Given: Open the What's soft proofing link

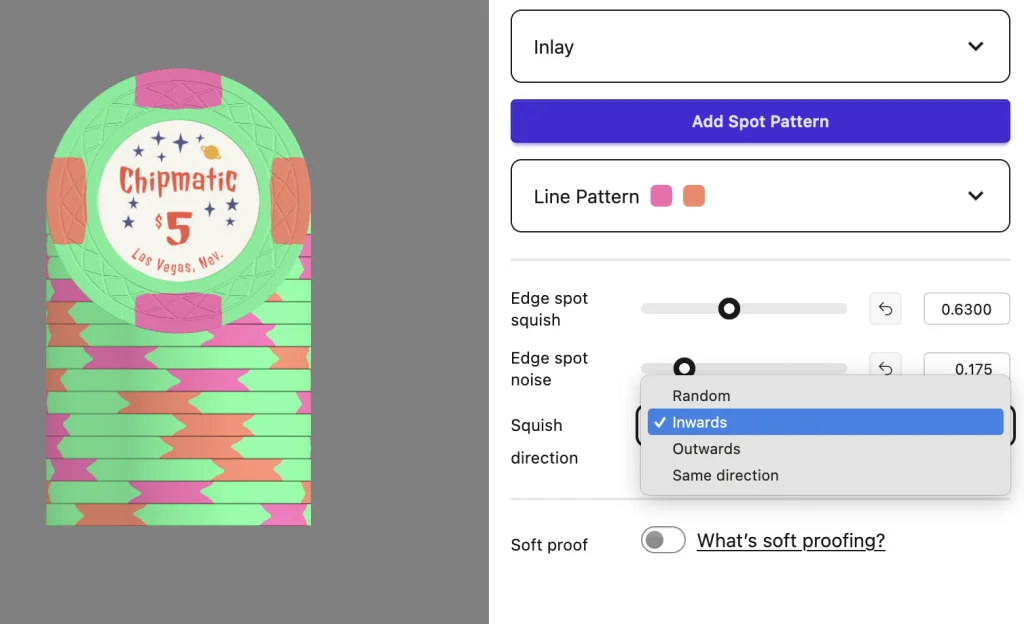Looking at the screenshot, I should click(x=791, y=540).
